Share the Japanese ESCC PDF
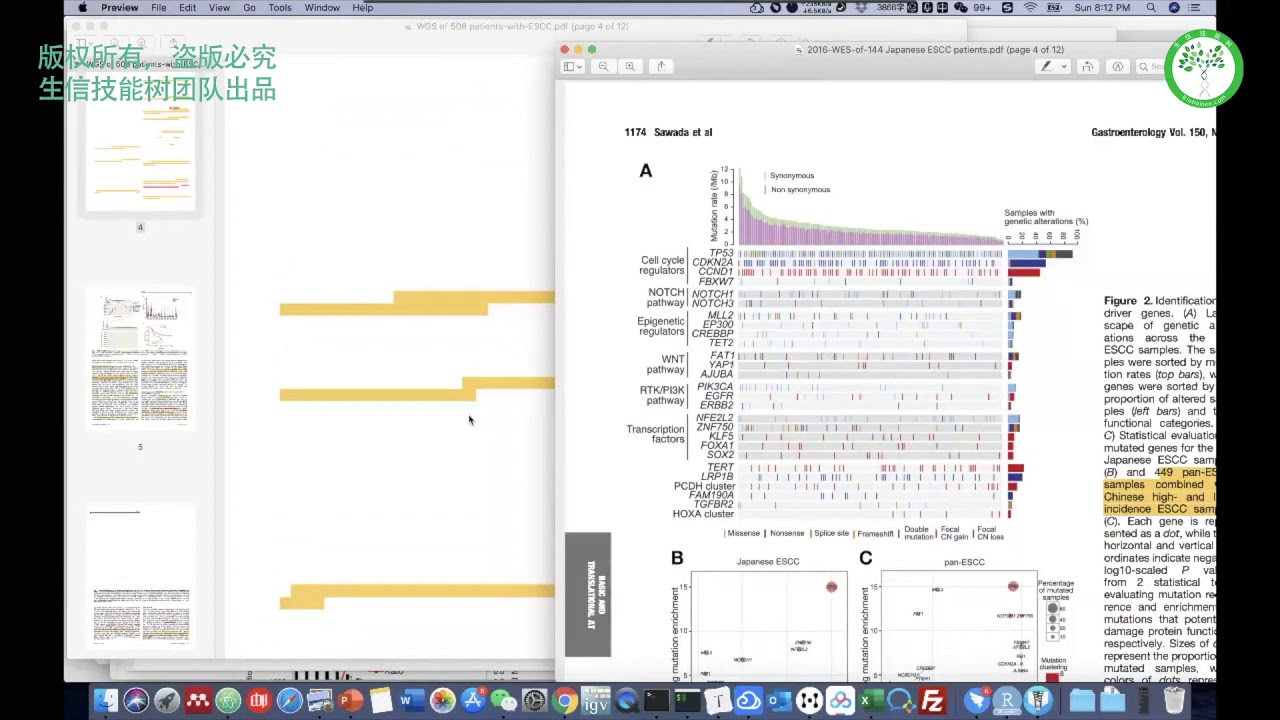 pyautogui.click(x=661, y=66)
